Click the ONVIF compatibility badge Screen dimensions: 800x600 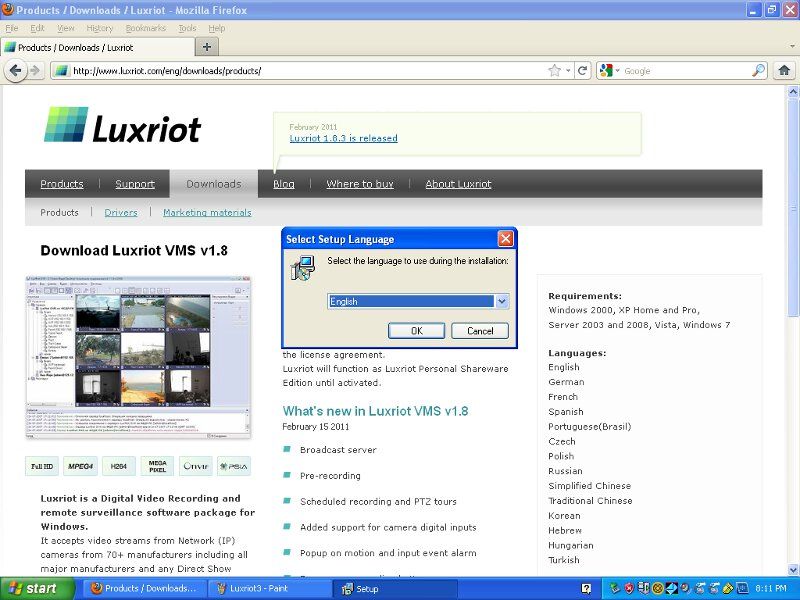196,466
